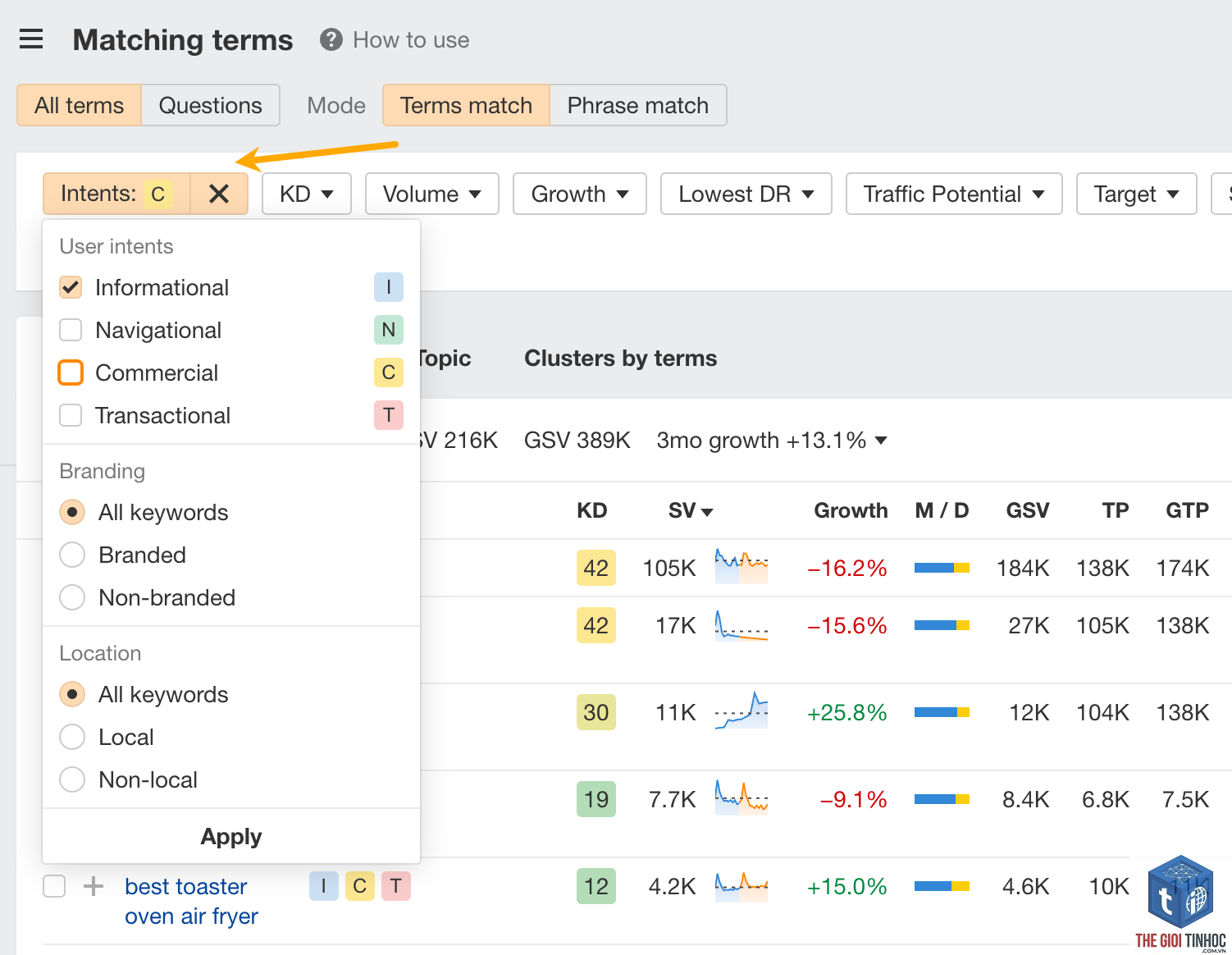Click KD badge 12
Viewport: 1232px width, 955px height.
click(x=596, y=886)
